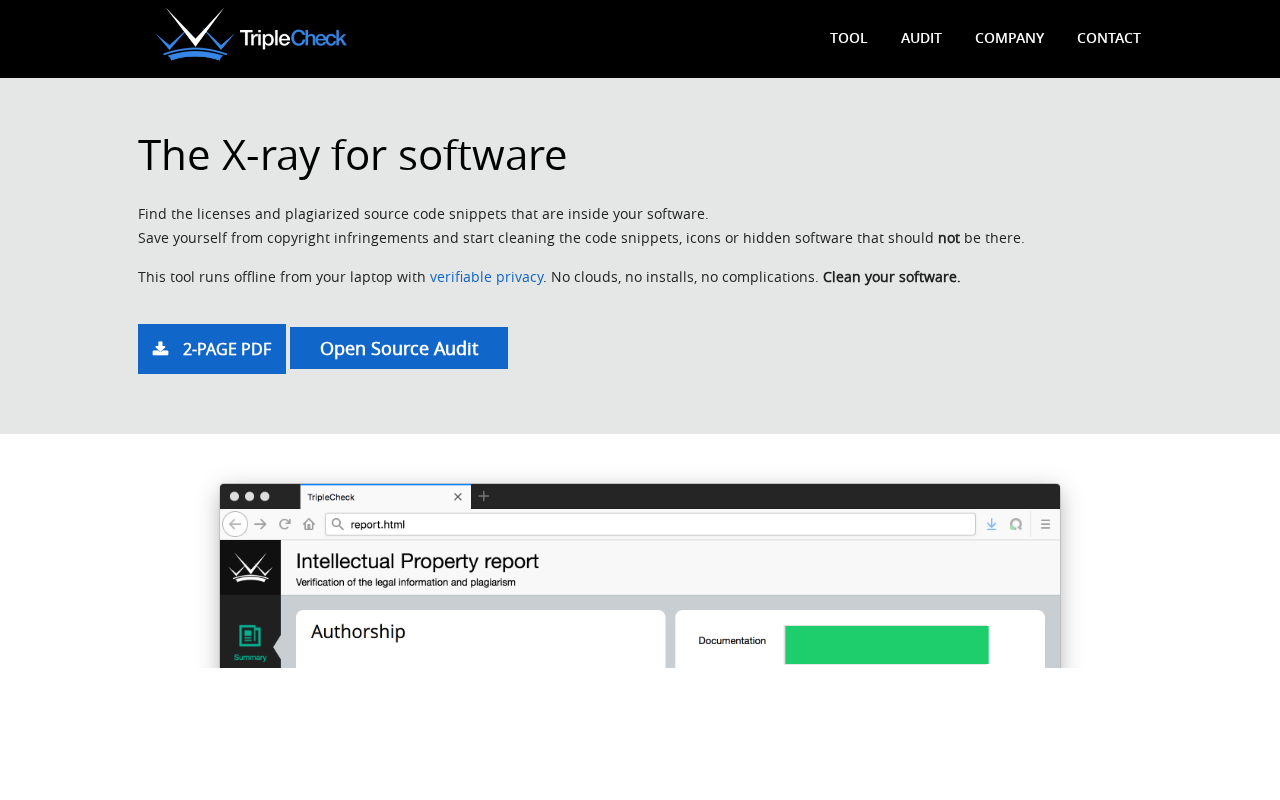This screenshot has height=800, width=1280.
Task: Open the COMPANY navigation item
Action: point(1009,38)
